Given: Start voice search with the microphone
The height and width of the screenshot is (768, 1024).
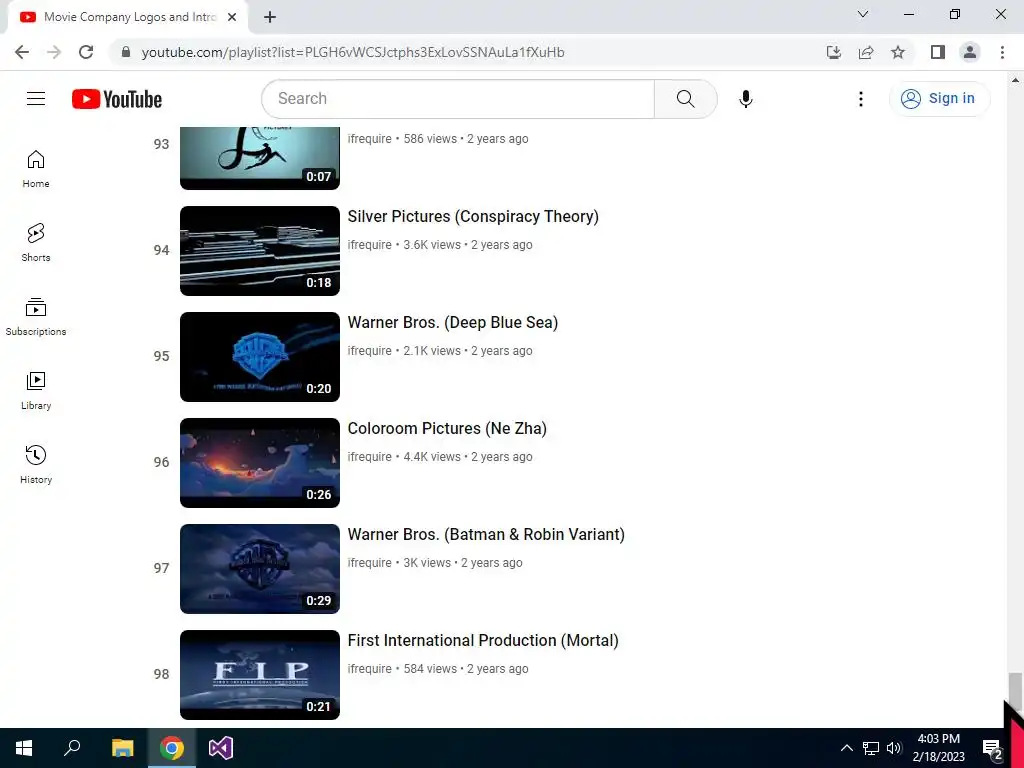Looking at the screenshot, I should point(746,99).
